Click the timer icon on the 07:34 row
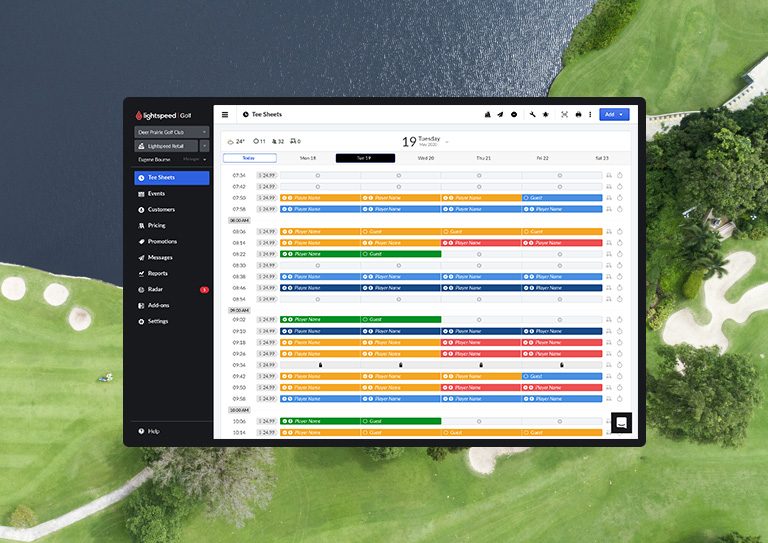The width and height of the screenshot is (768, 543). (620, 175)
